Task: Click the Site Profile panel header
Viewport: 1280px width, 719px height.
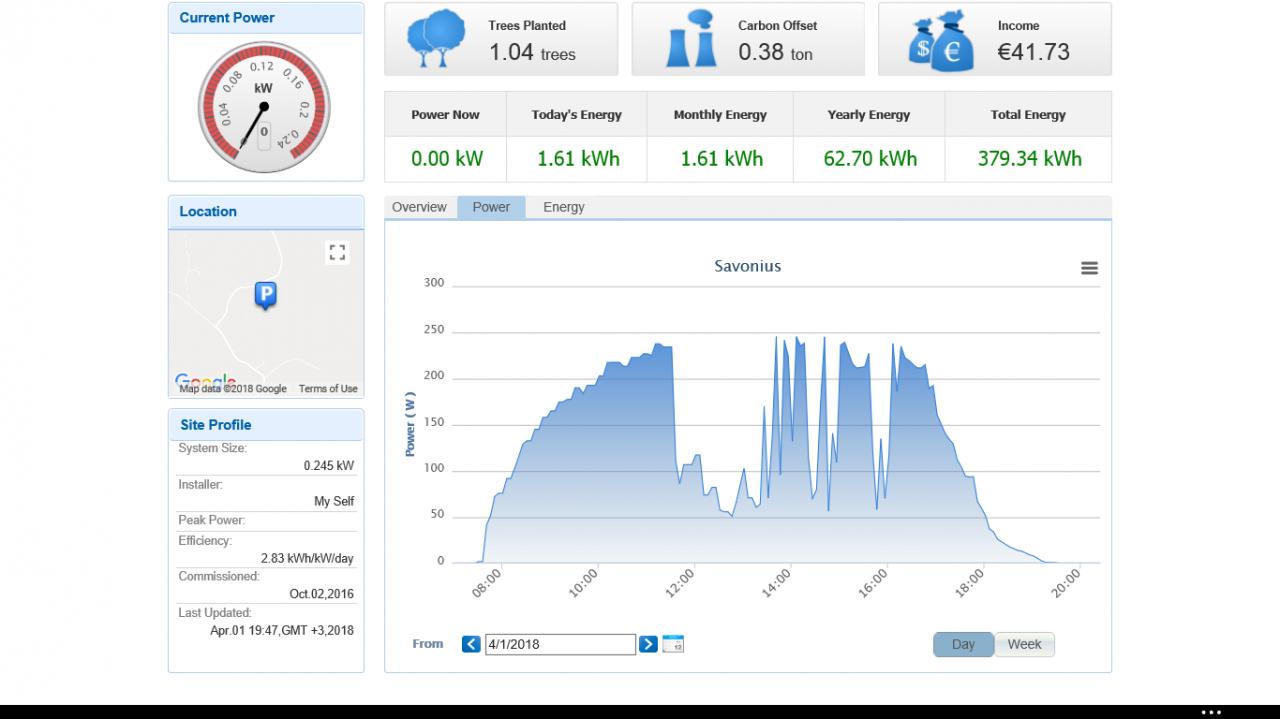Action: (x=266, y=425)
